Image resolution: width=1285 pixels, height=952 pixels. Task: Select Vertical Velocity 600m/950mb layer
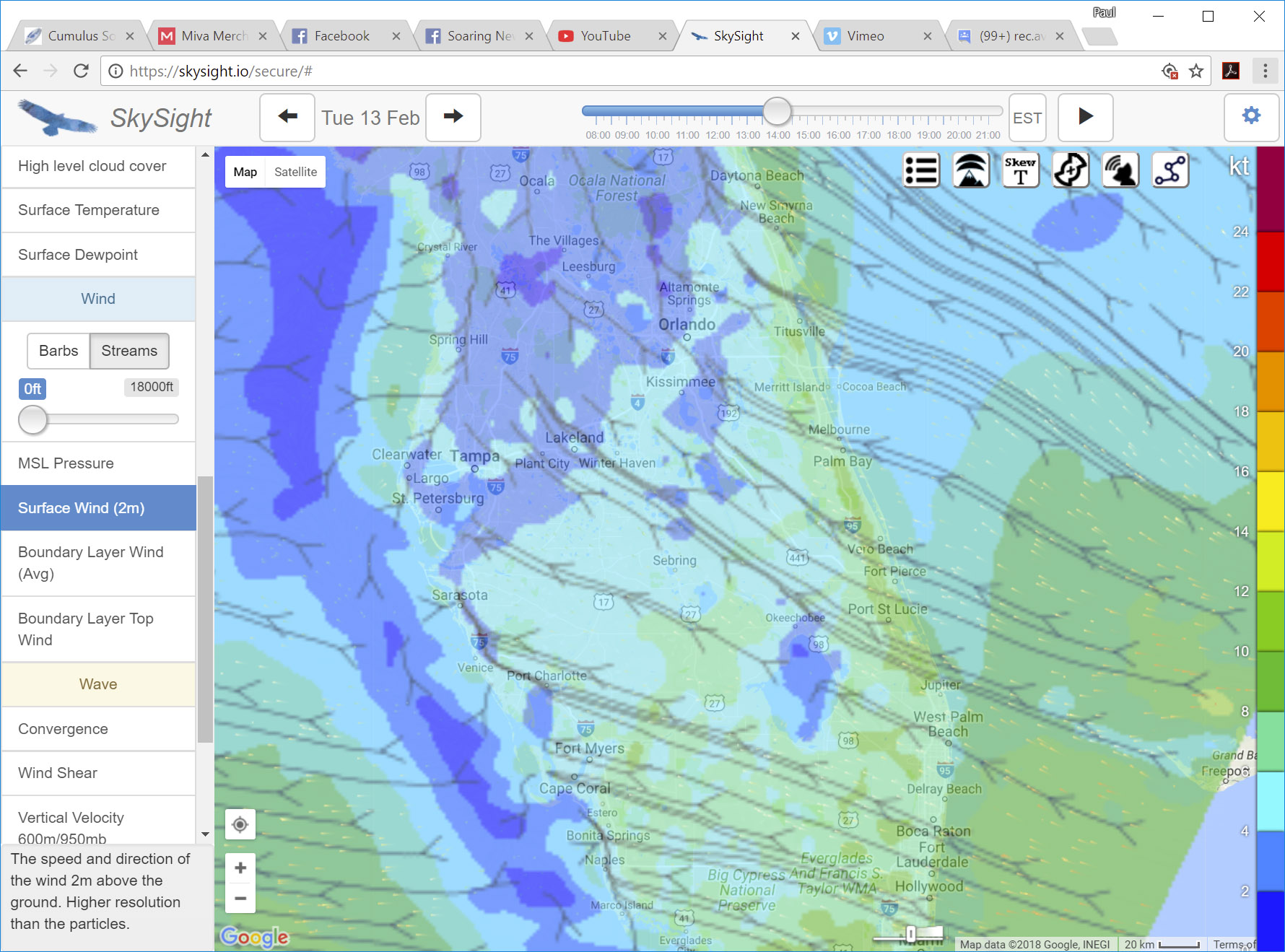pos(98,821)
